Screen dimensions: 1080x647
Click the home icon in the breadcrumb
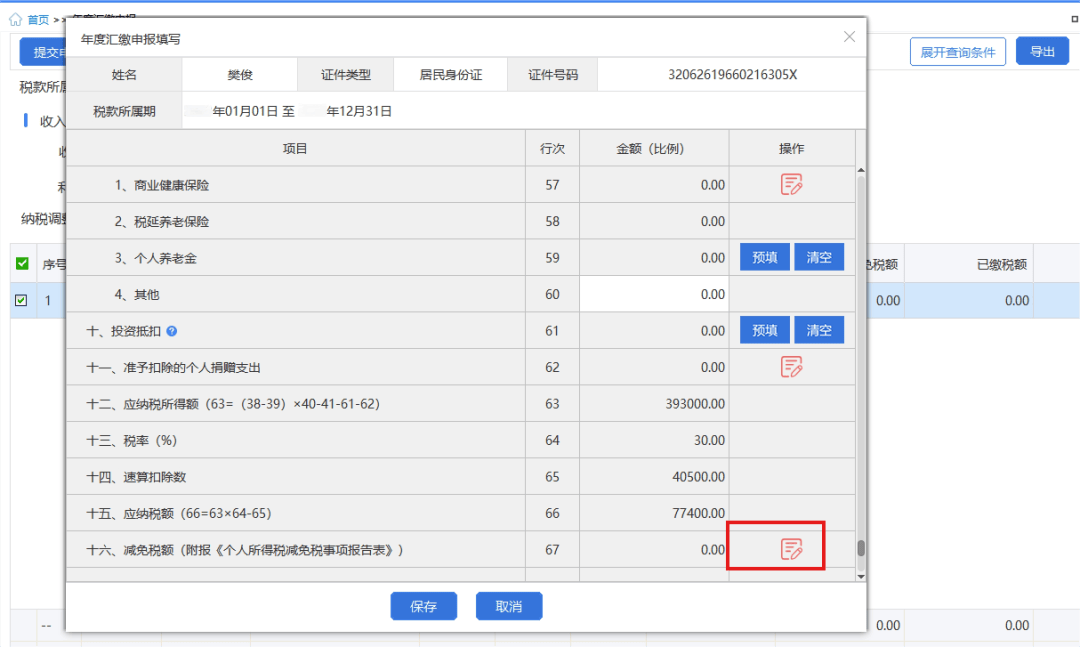[x=14, y=18]
